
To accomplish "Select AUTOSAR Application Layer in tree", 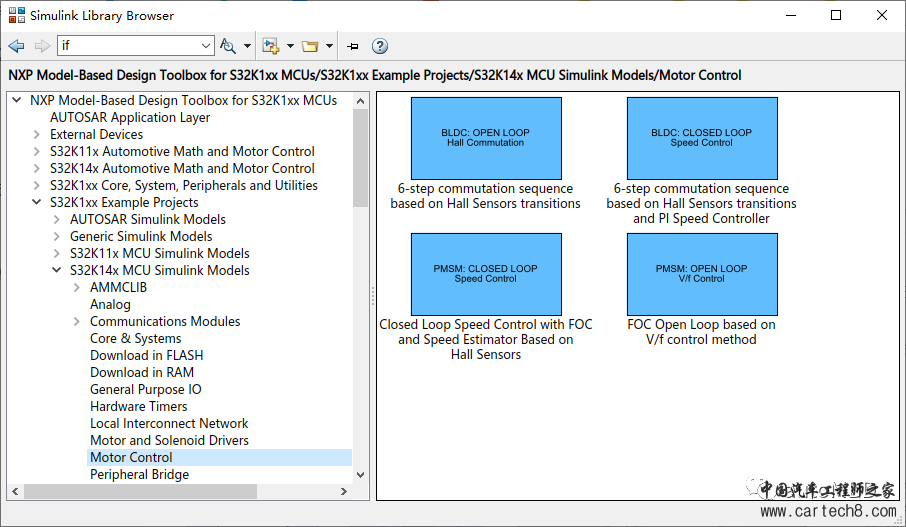I will coord(130,117).
